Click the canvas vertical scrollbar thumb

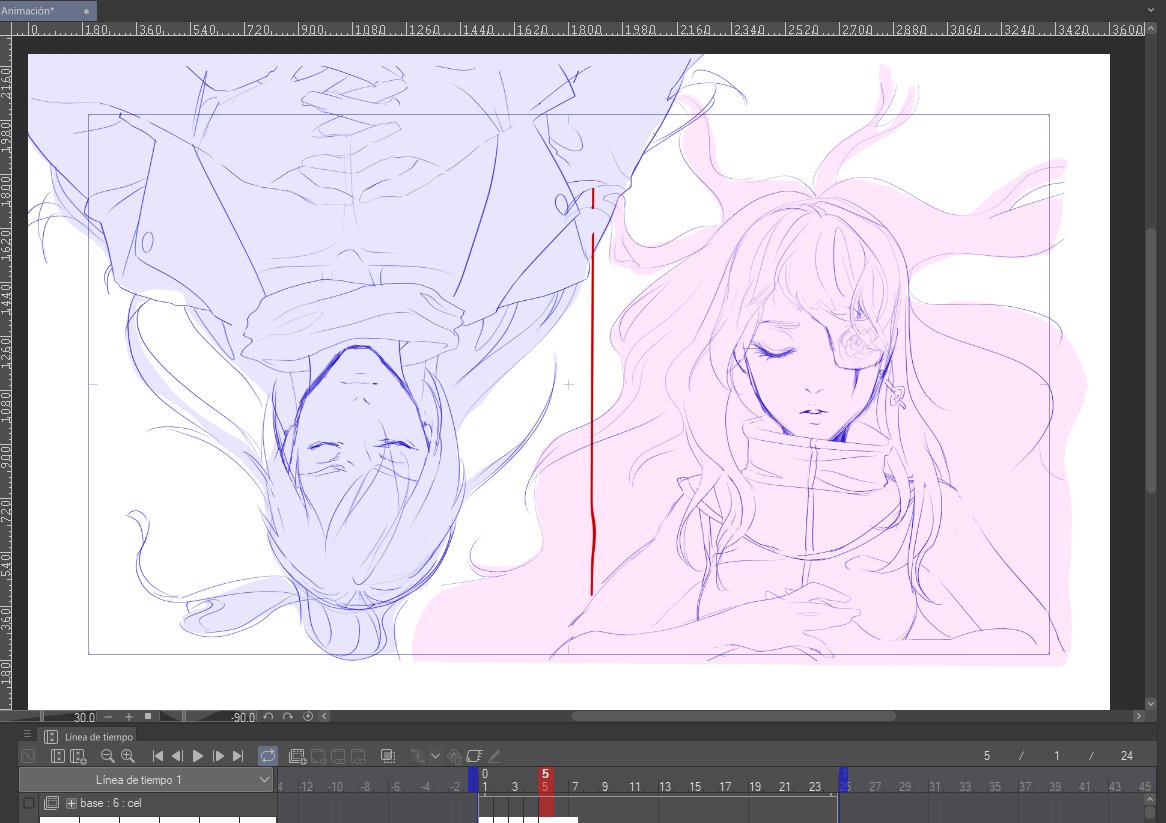(1151, 361)
